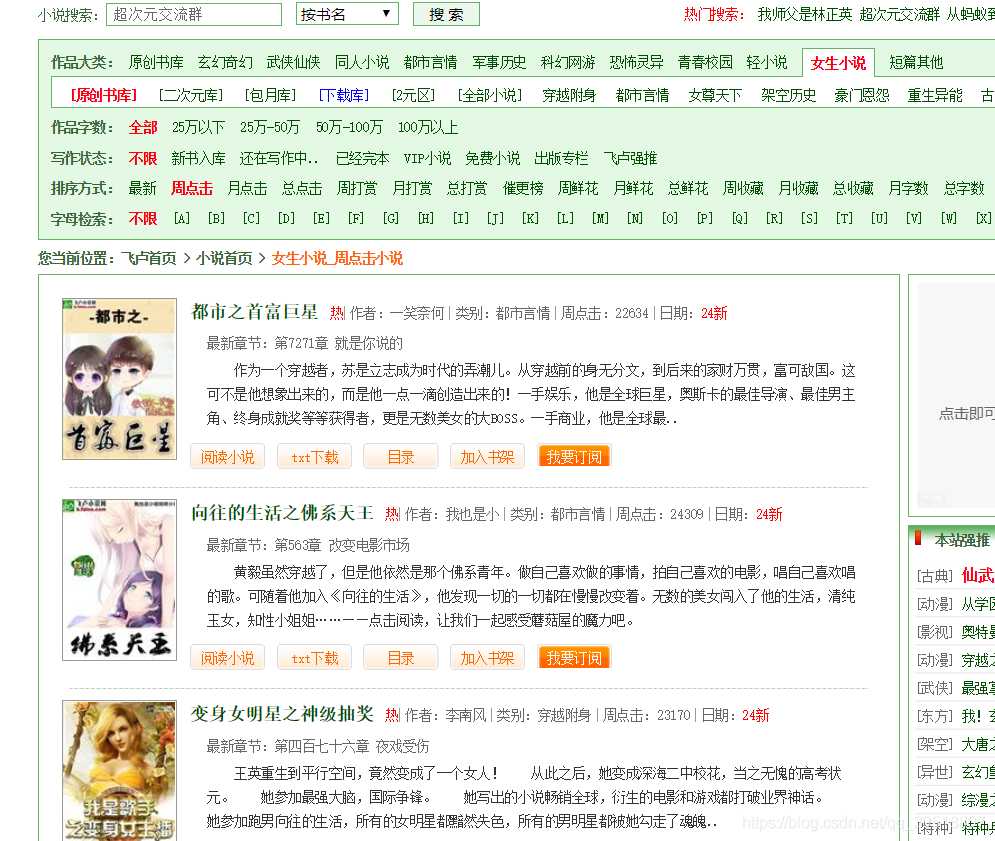This screenshot has width=995, height=841.
Task: Open novel title 向往的生活之佛系天王
Action: click(x=282, y=513)
